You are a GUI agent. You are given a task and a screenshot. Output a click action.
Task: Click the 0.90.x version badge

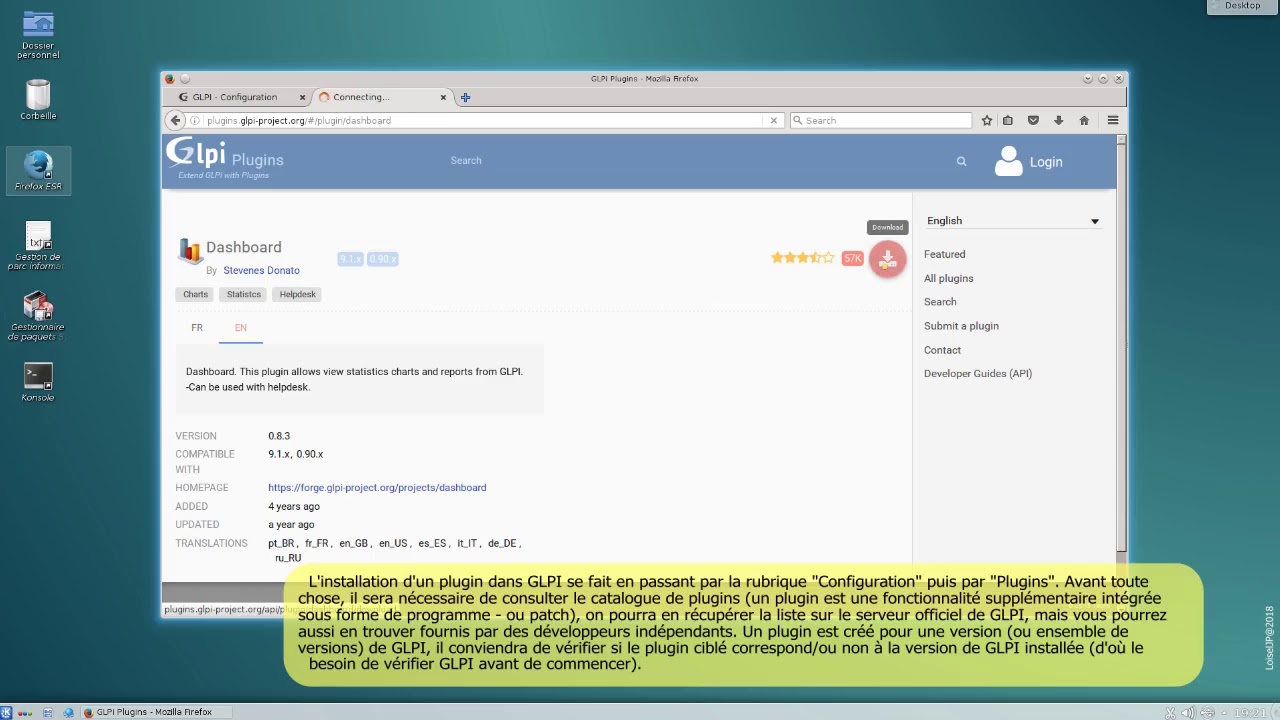383,259
